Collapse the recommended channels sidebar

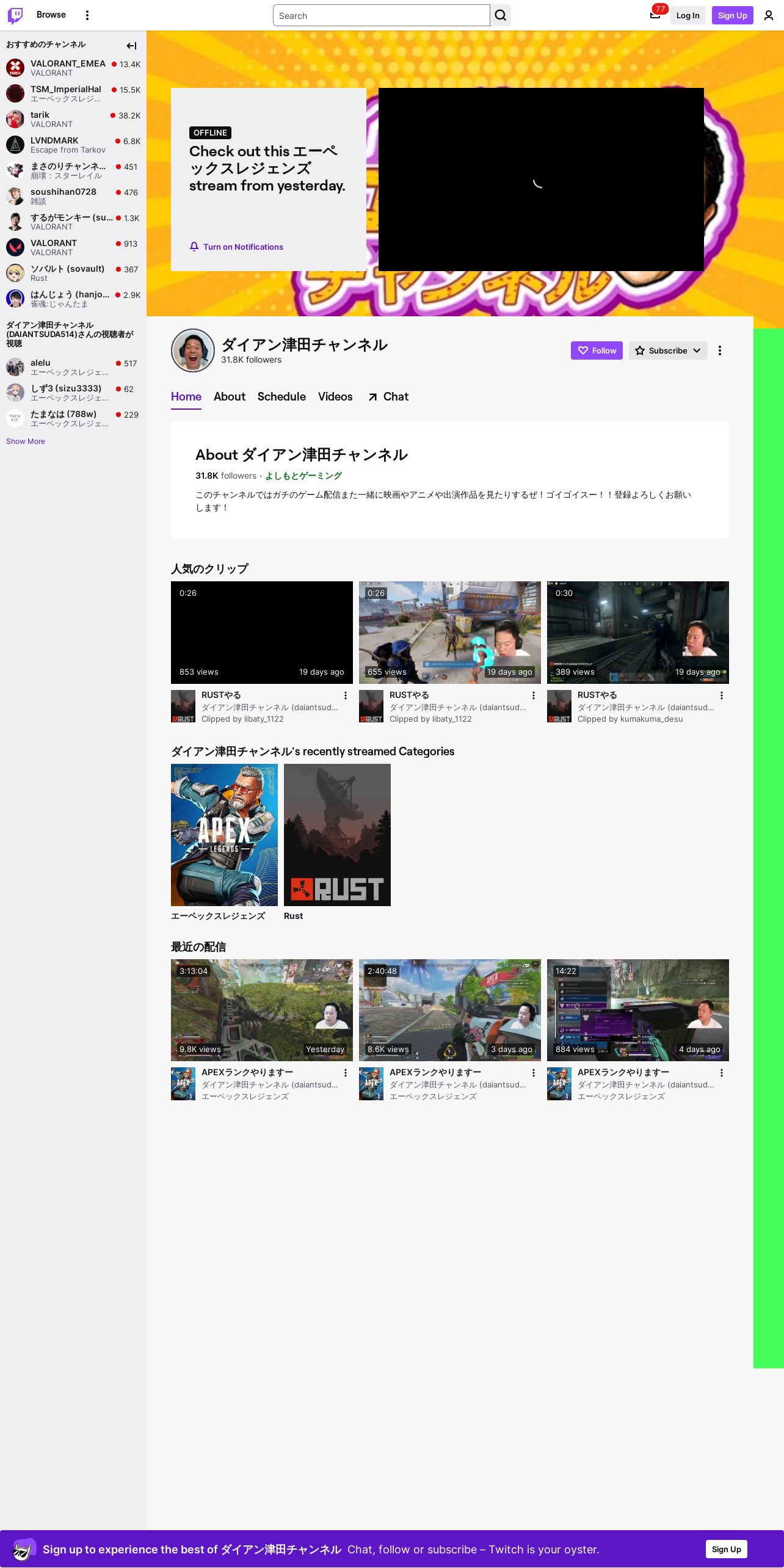pos(131,46)
